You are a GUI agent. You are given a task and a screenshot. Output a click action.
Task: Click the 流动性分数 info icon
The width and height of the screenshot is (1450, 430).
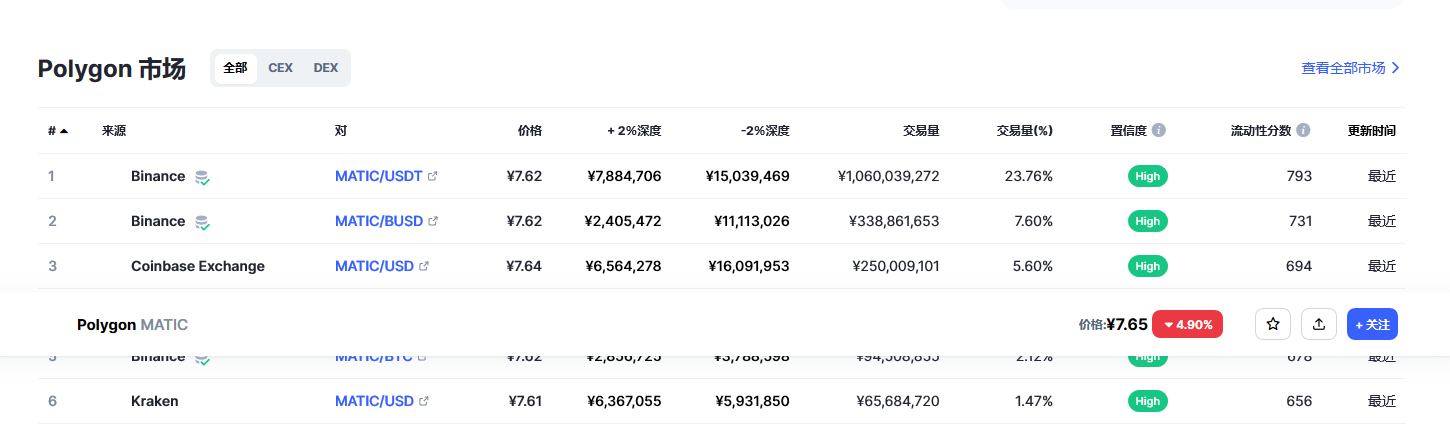click(1303, 130)
